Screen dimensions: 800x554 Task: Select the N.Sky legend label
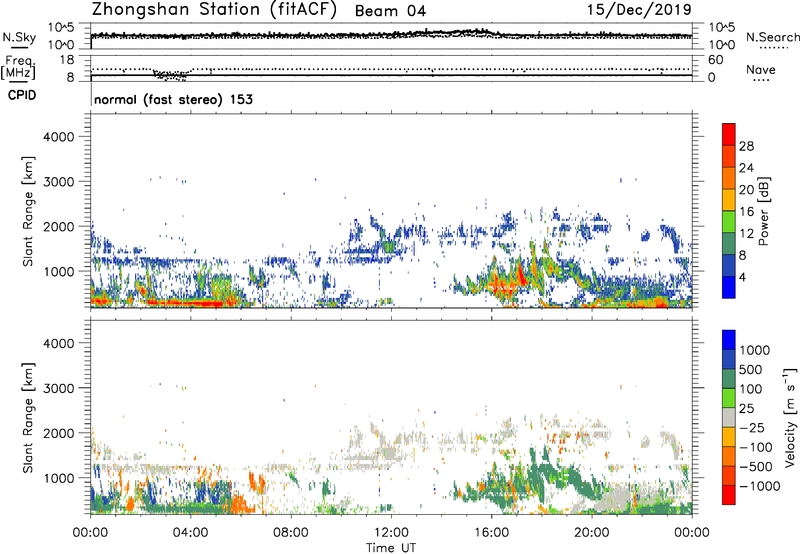19,37
